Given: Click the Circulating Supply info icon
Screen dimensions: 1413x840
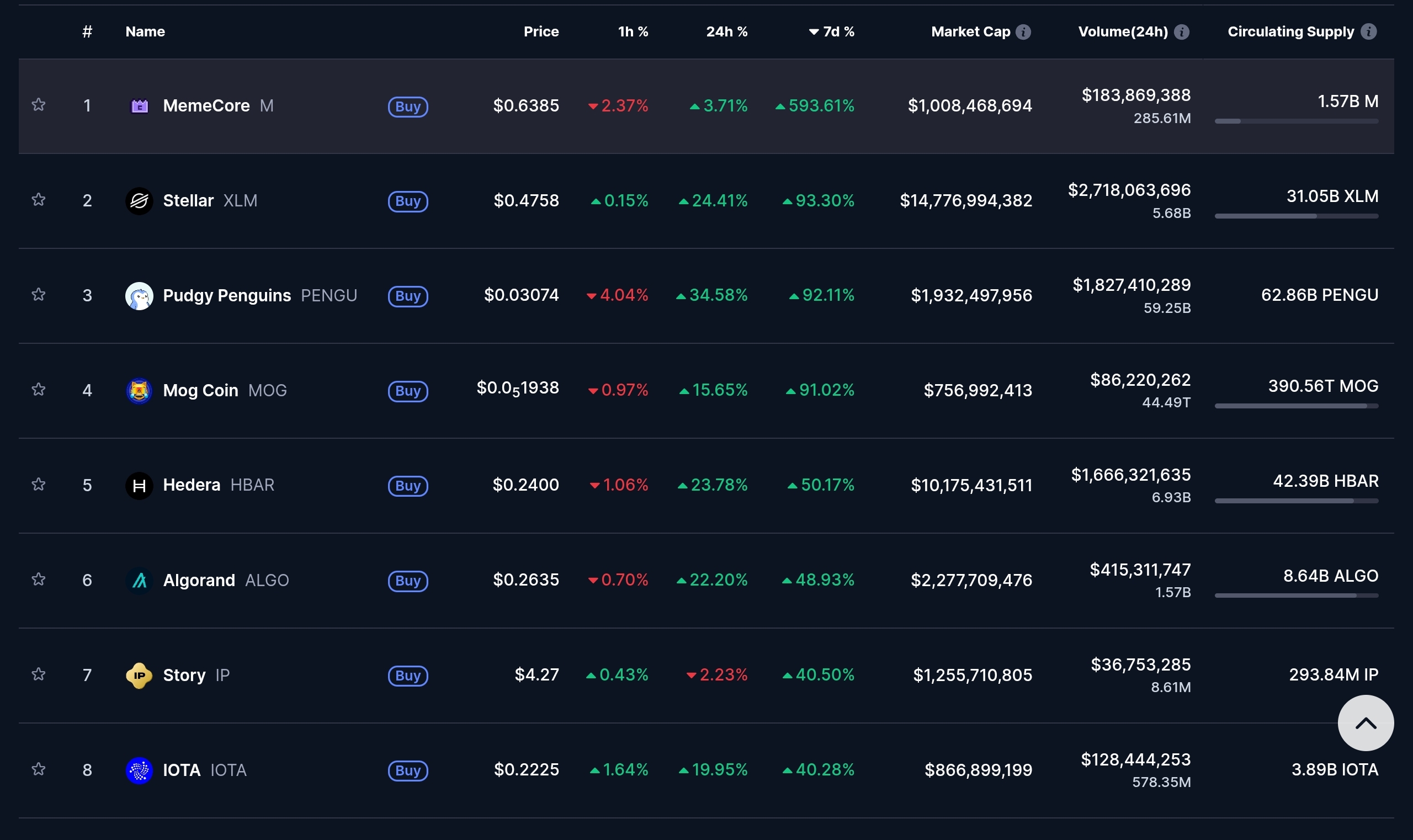Looking at the screenshot, I should tap(1368, 31).
